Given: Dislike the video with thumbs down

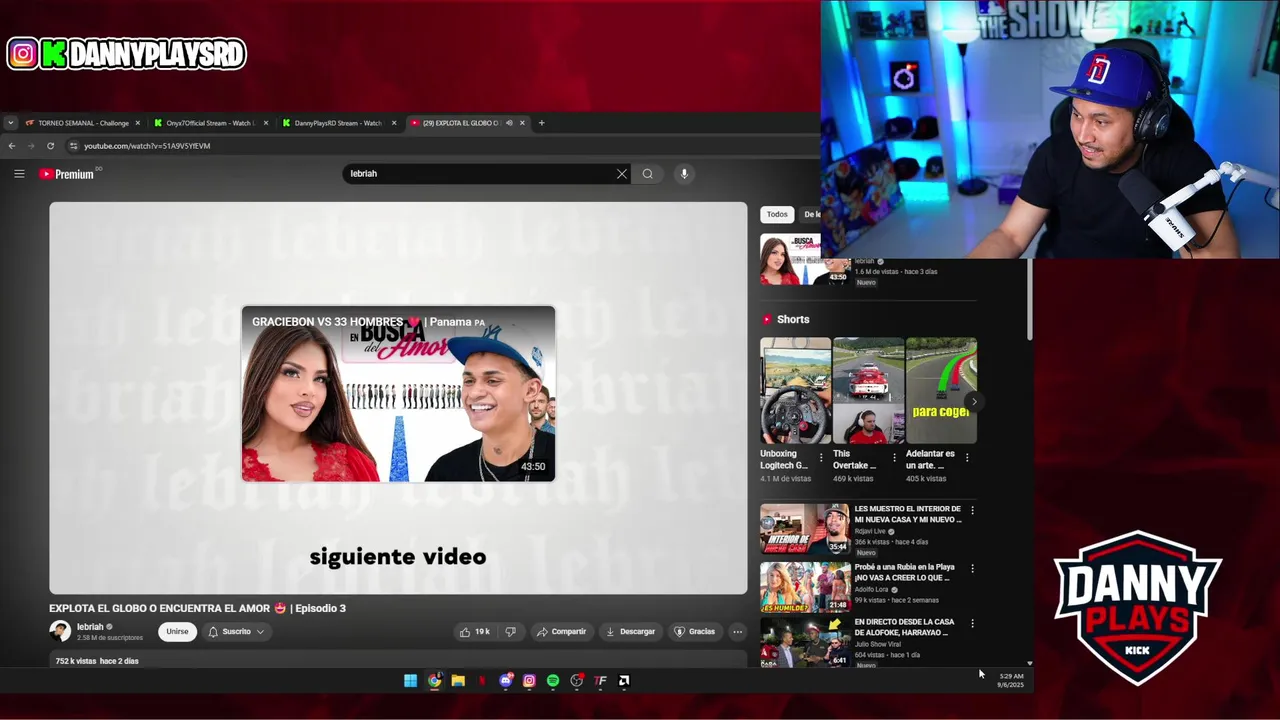Looking at the screenshot, I should point(511,632).
